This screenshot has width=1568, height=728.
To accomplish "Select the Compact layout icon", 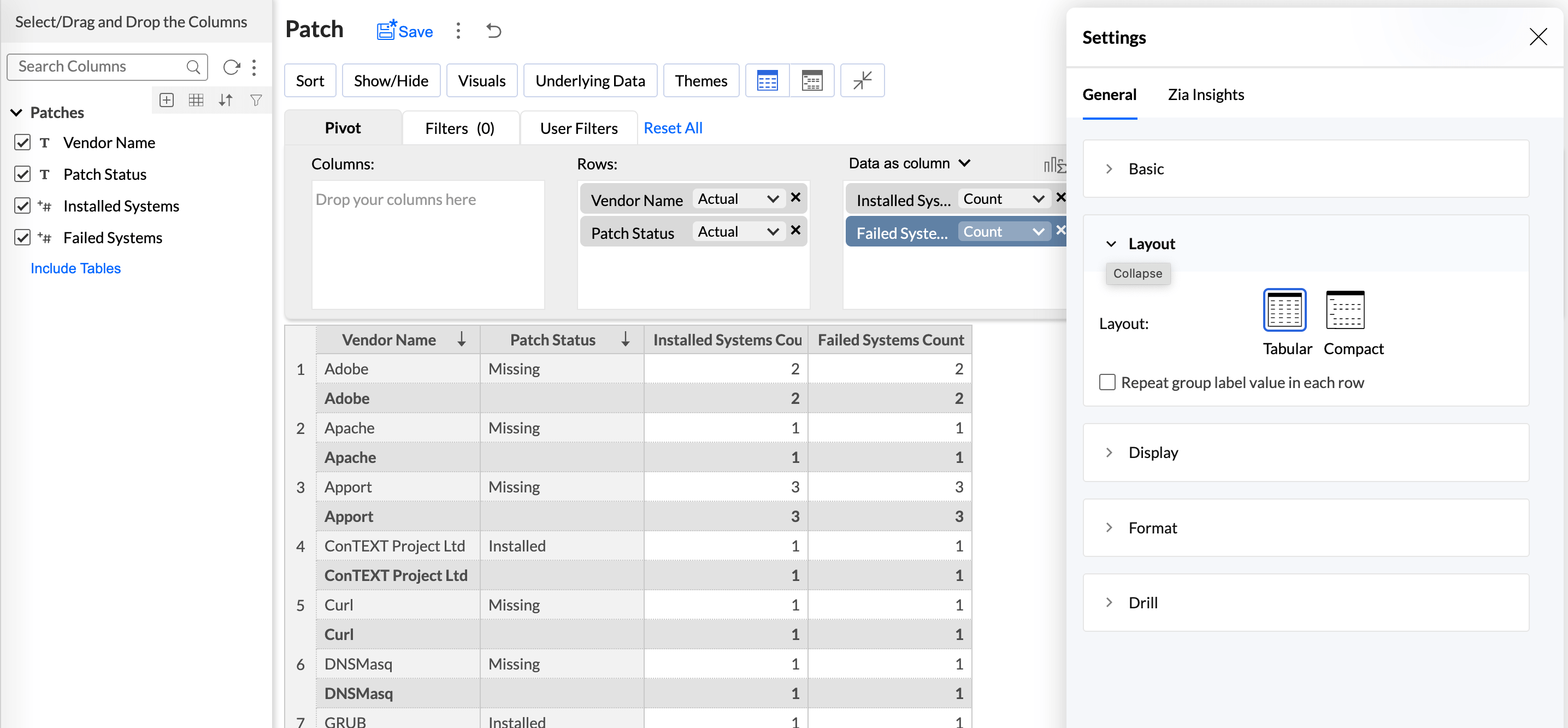I will [x=1345, y=310].
